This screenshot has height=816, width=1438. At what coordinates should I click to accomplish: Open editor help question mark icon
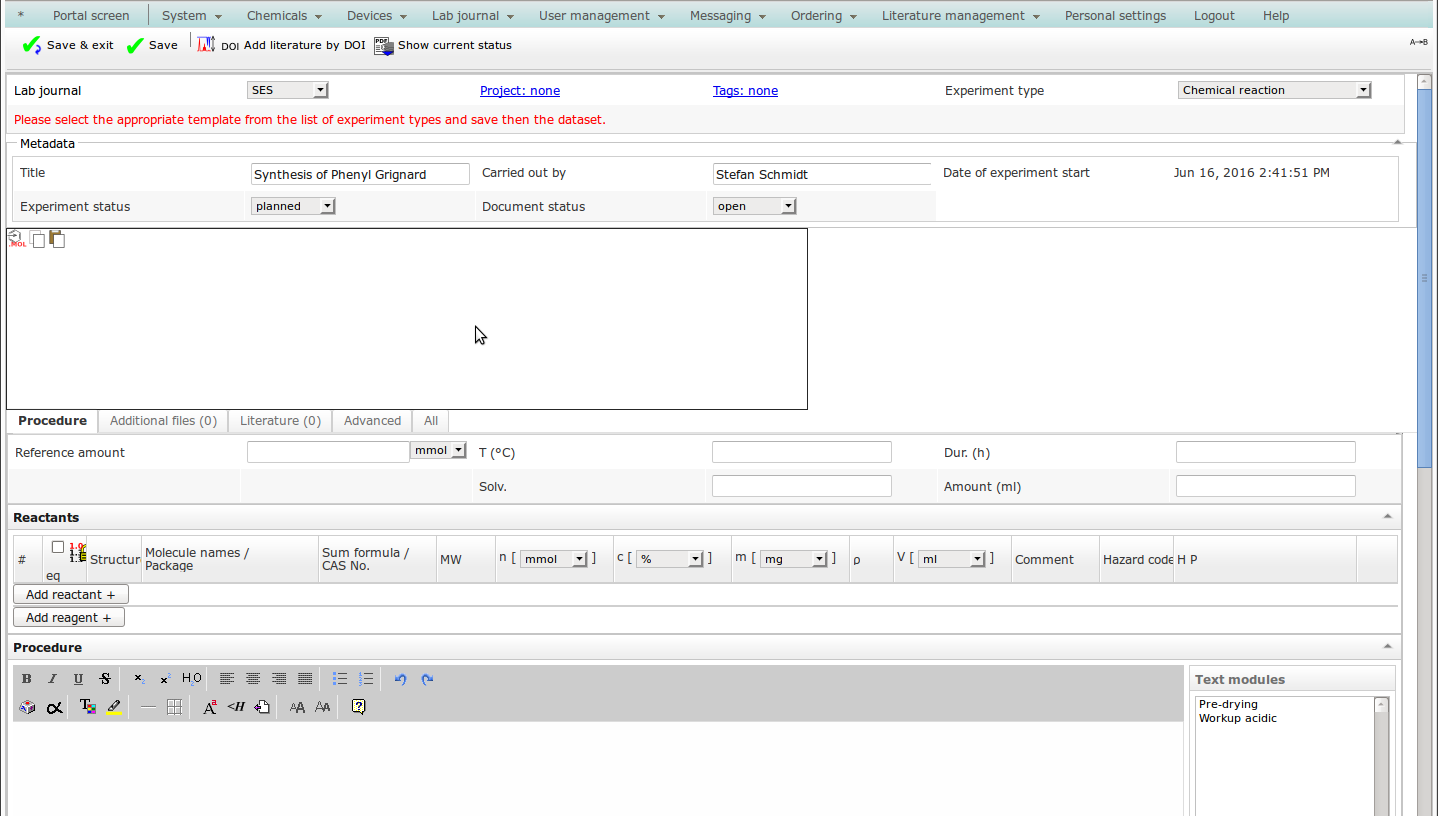click(x=358, y=707)
